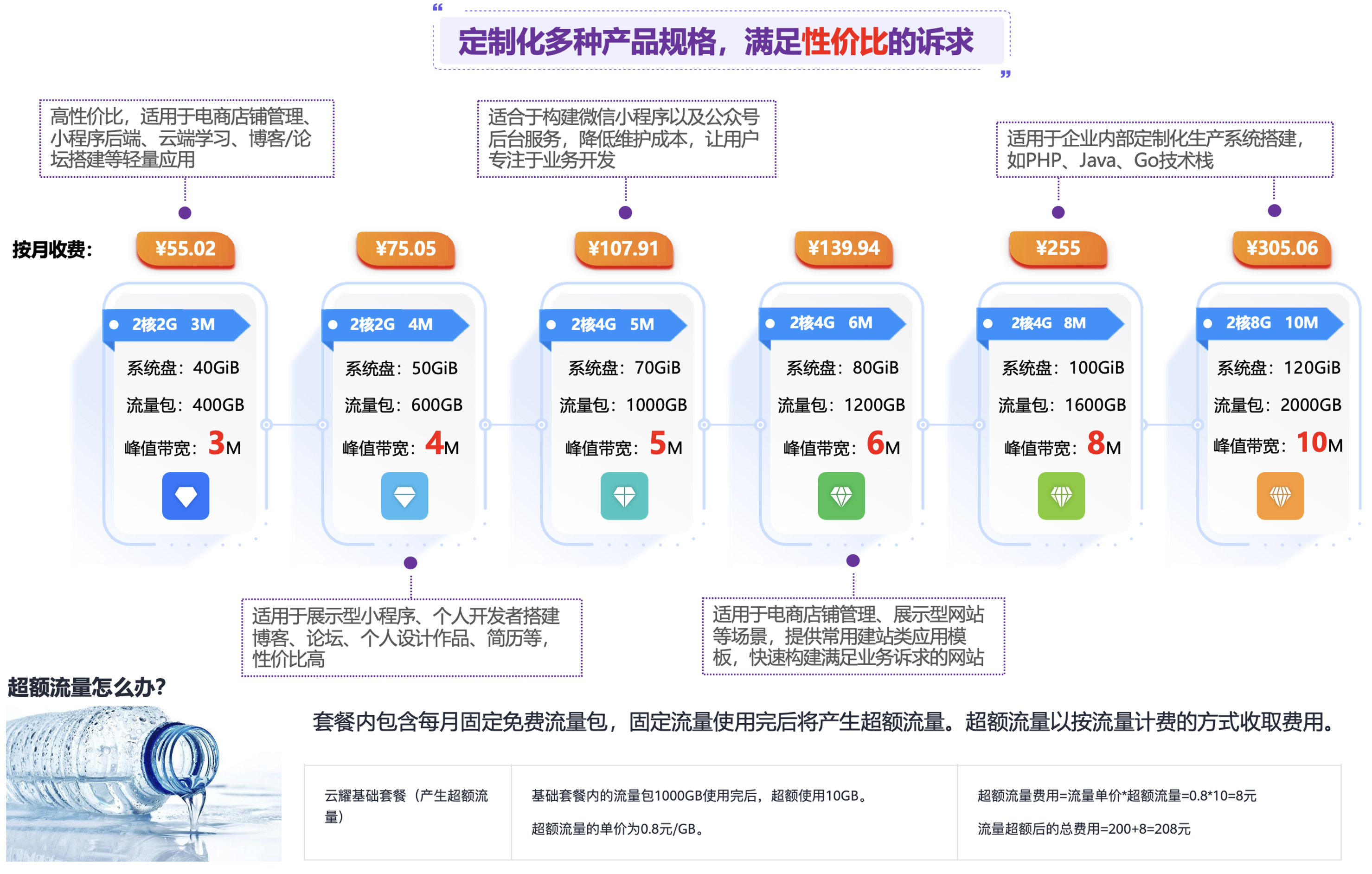Click the 2核2G 3M ribbon label

click(x=176, y=325)
